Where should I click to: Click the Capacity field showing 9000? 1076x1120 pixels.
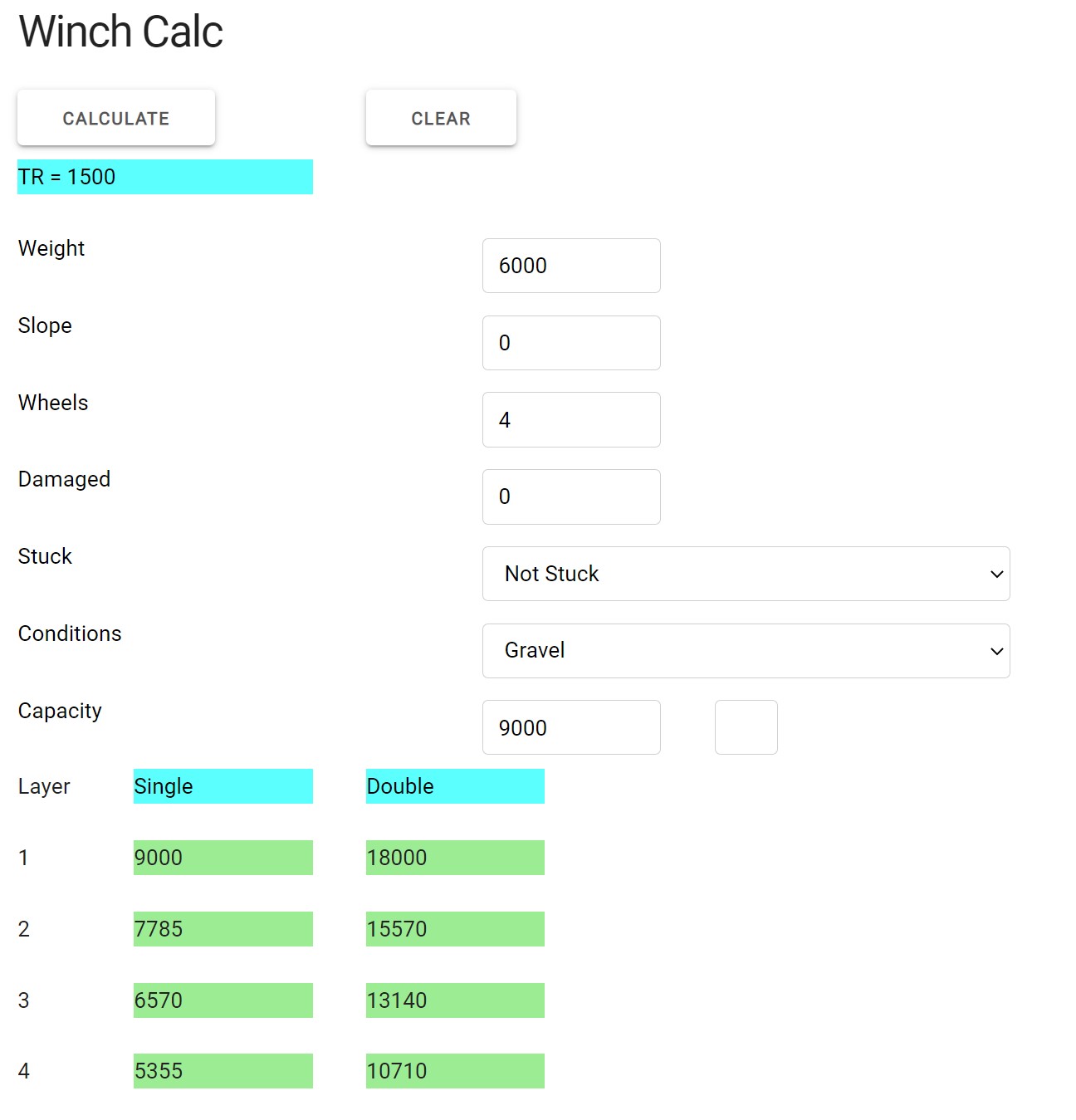571,727
